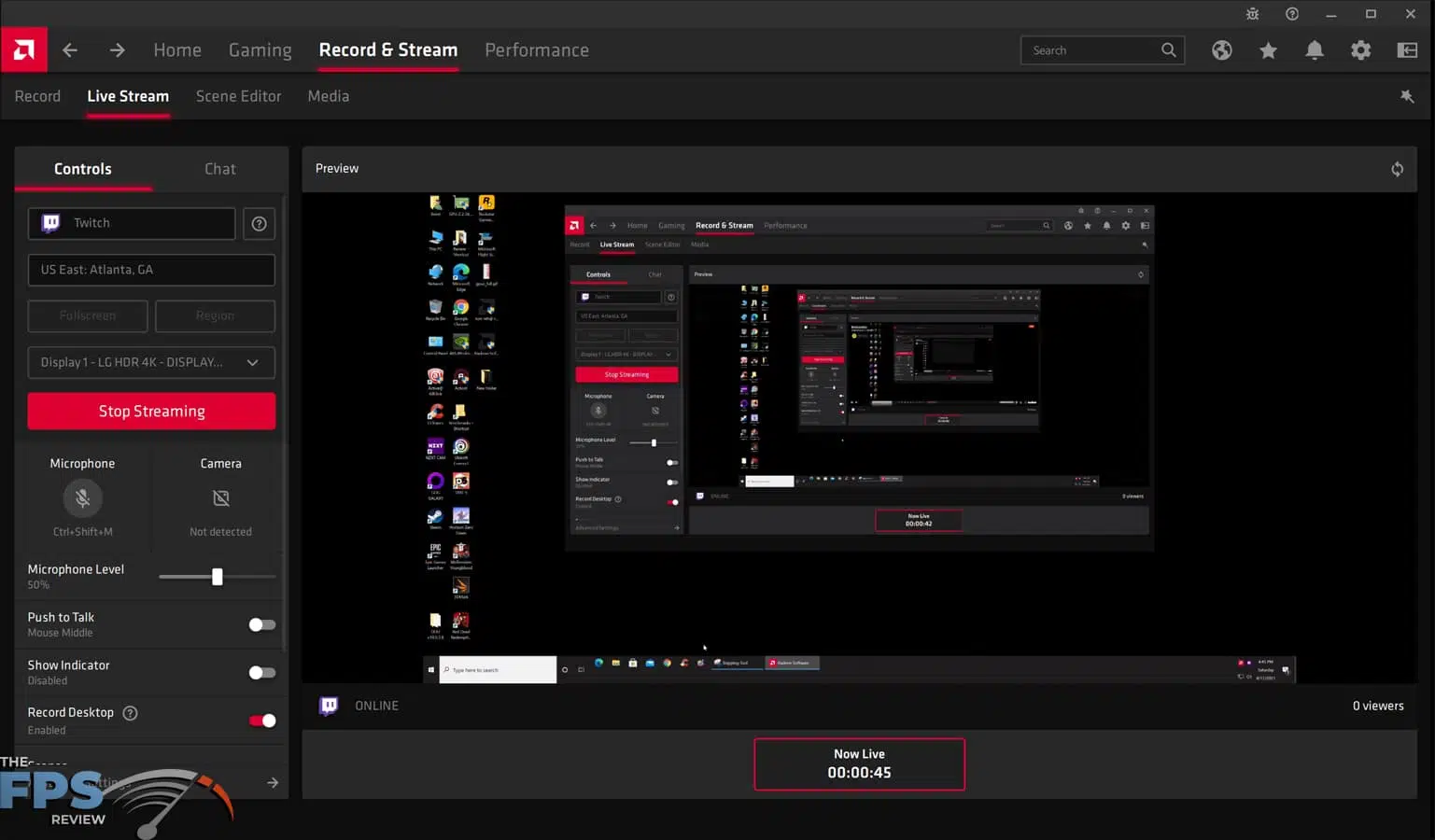Toggle Show Indicator switch

point(262,672)
